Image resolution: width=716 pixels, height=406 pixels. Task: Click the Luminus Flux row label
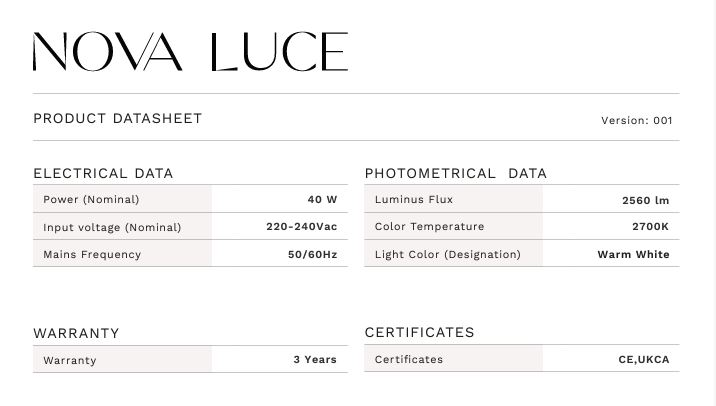tap(414, 200)
